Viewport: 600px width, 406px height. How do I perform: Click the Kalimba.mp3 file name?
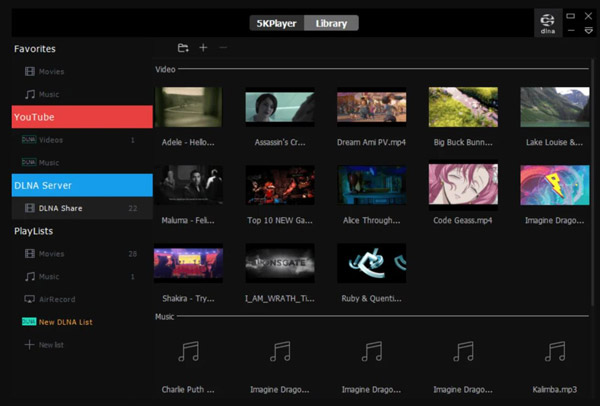tap(555, 390)
